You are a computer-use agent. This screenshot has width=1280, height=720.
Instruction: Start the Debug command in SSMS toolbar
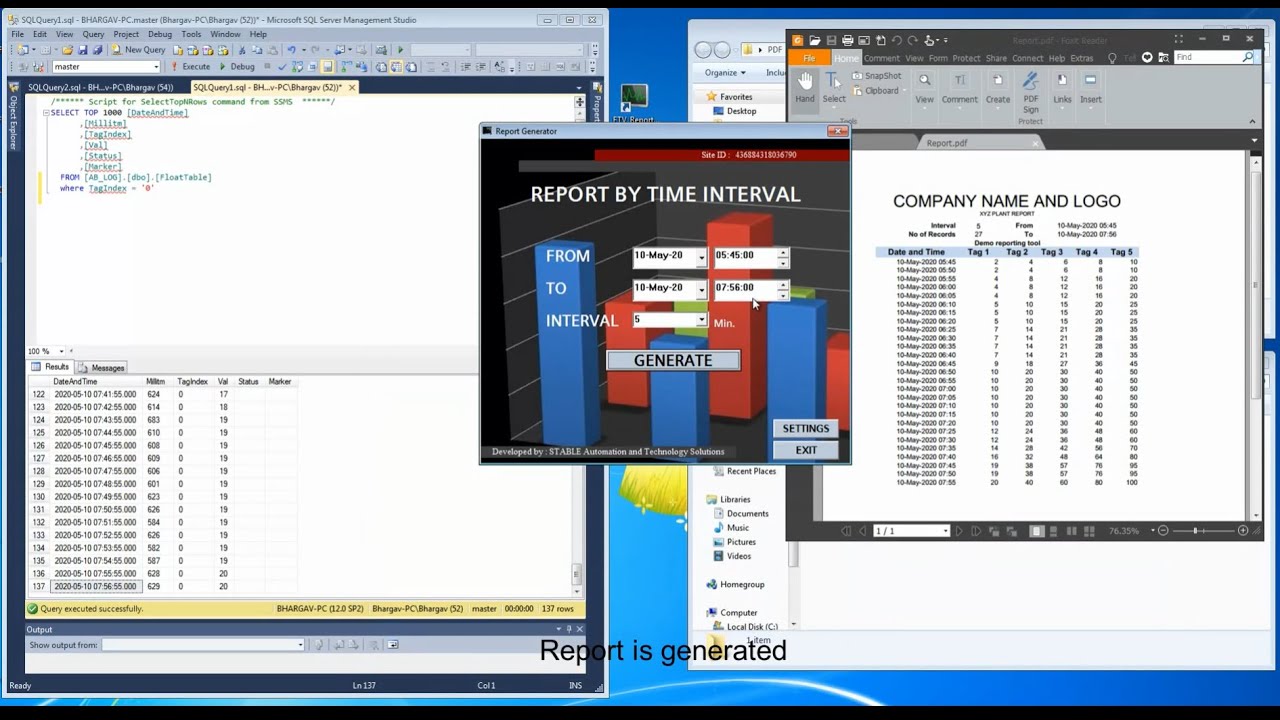pos(237,67)
